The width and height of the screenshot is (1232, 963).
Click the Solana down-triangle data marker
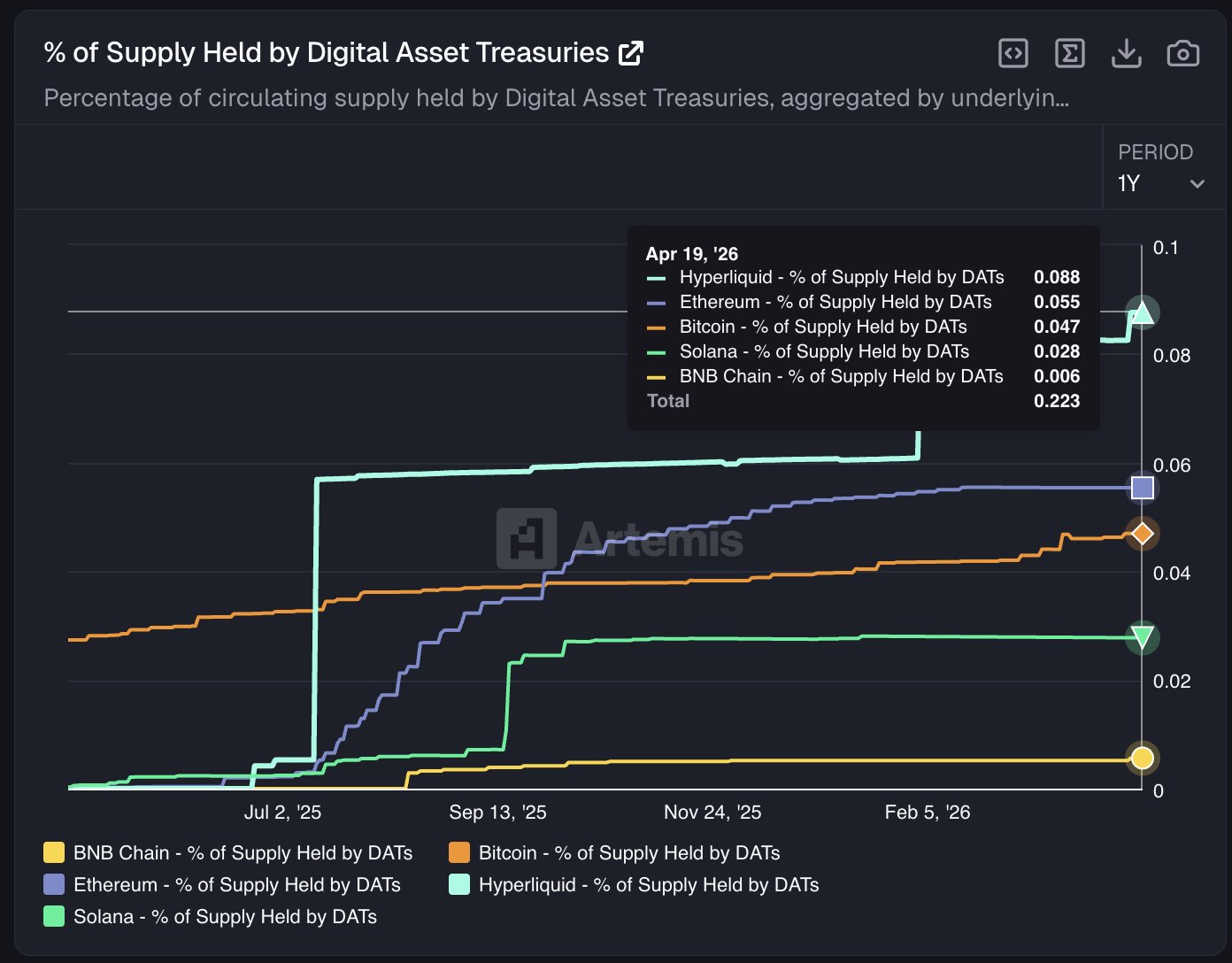point(1143,637)
